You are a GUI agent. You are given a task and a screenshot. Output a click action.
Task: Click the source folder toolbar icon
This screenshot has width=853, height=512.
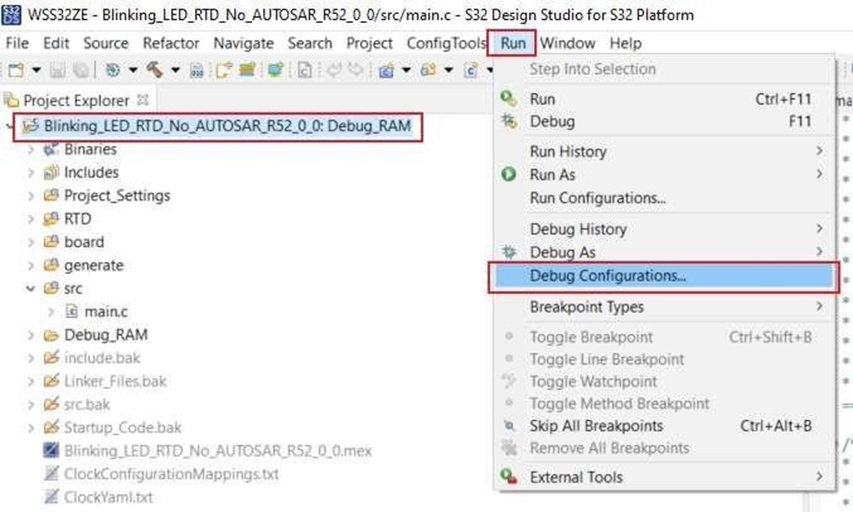pyautogui.click(x=428, y=70)
